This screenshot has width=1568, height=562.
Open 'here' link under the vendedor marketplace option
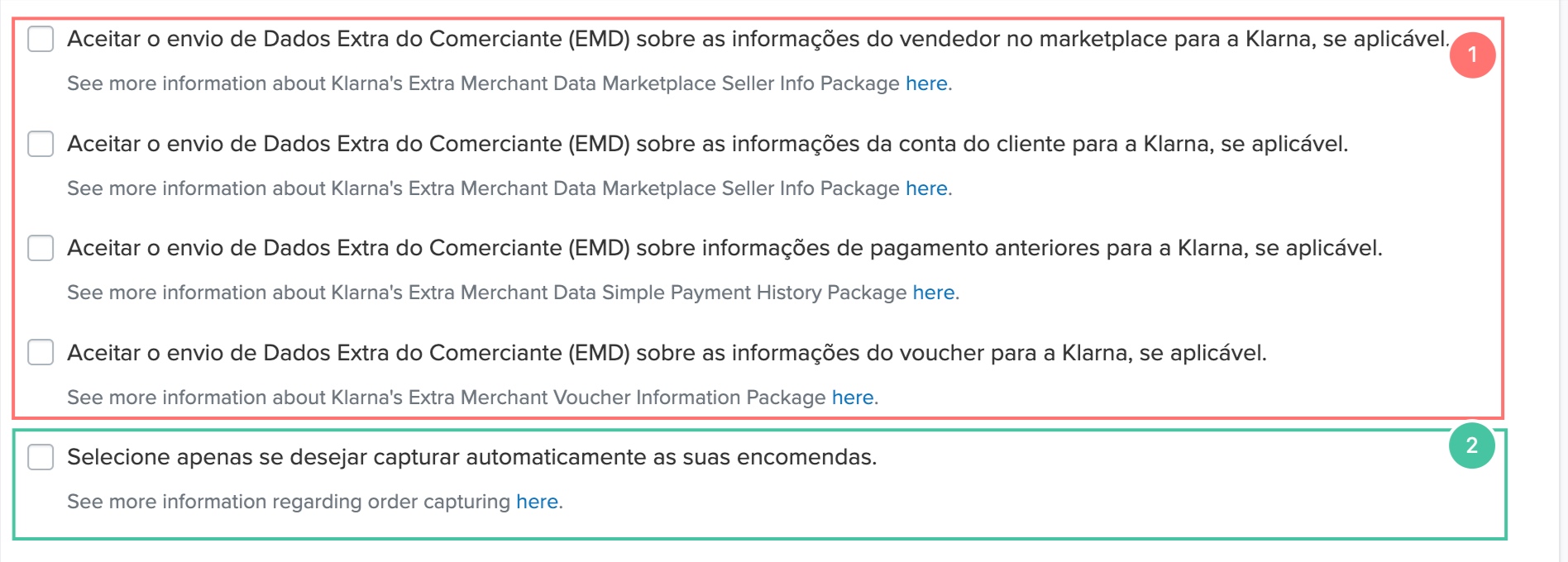click(x=926, y=83)
